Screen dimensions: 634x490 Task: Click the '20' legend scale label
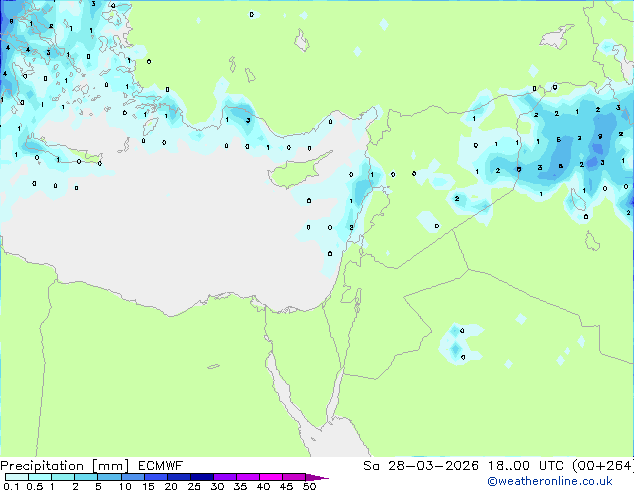pos(171,486)
